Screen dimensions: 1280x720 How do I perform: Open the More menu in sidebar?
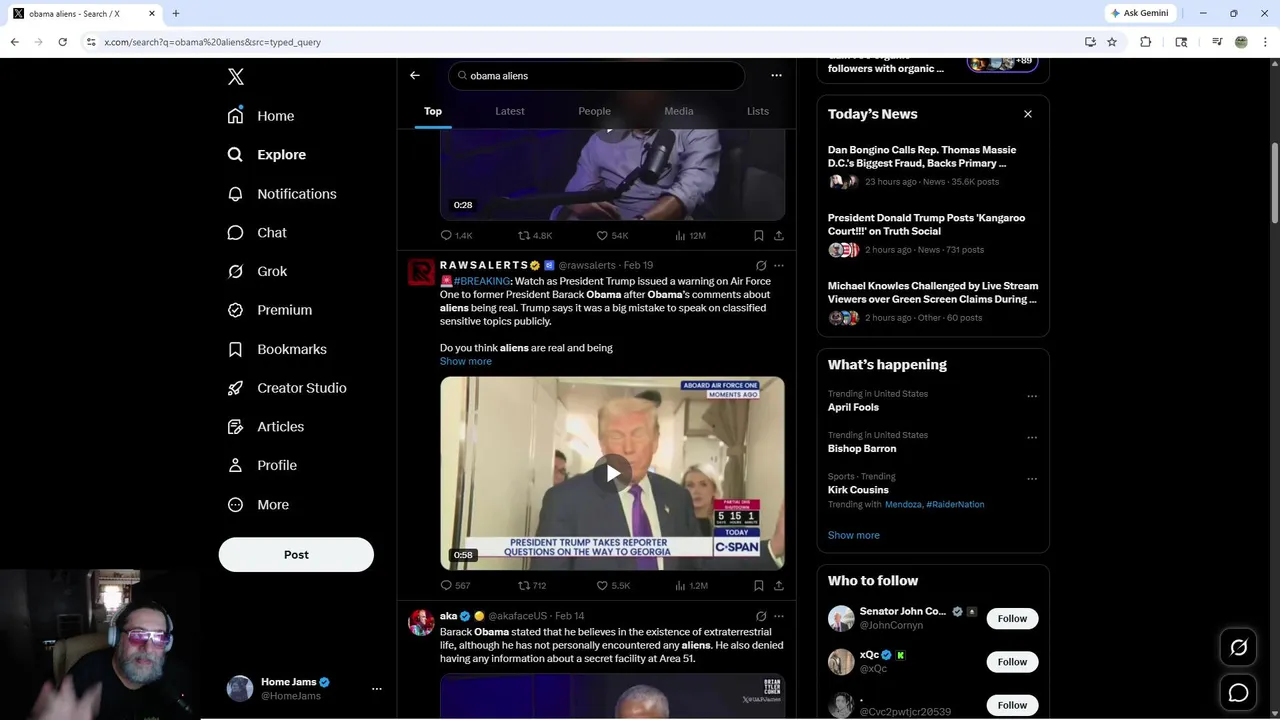coord(258,505)
